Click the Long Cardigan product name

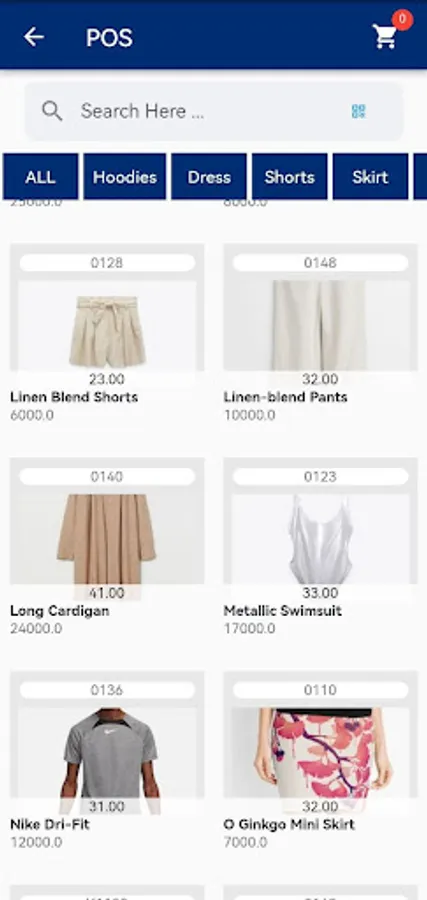[60, 611]
